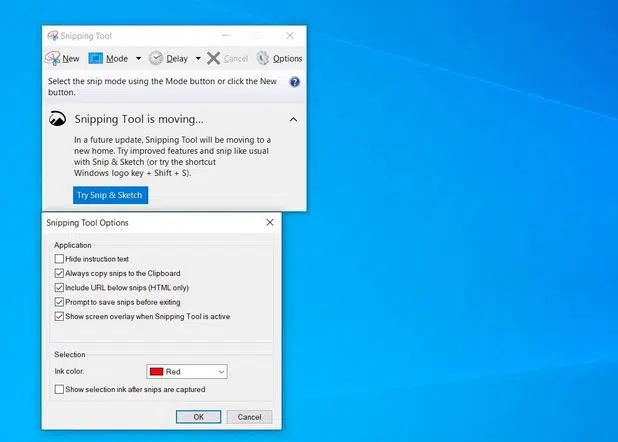Click the red ink color swatch
This screenshot has width=618, height=442.
point(156,371)
